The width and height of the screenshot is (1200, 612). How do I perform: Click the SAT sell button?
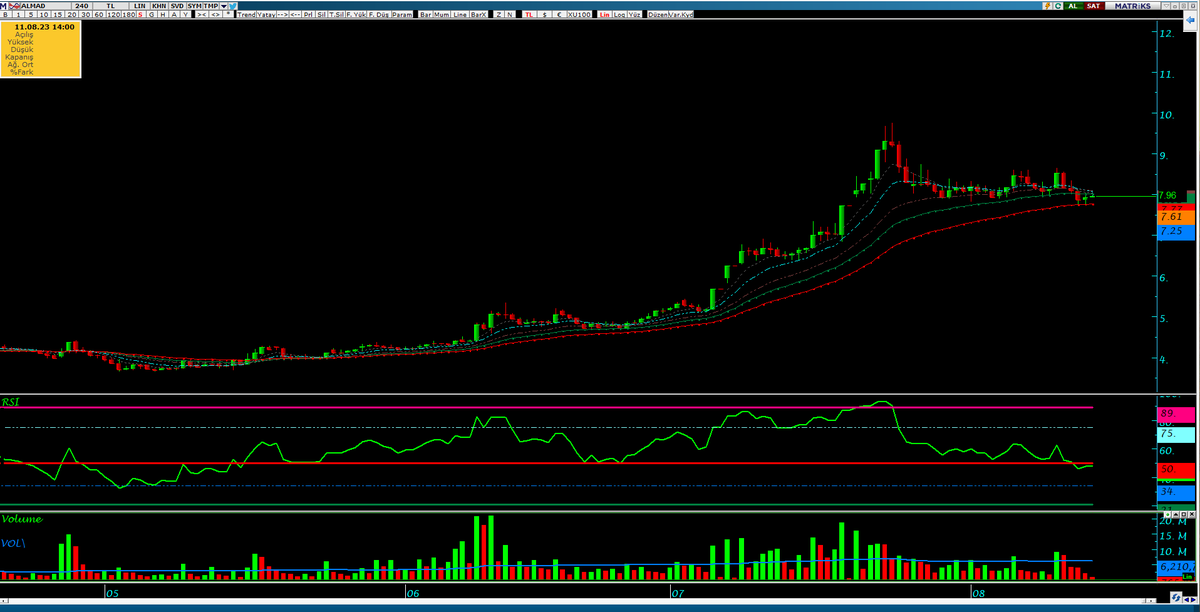[1095, 5]
